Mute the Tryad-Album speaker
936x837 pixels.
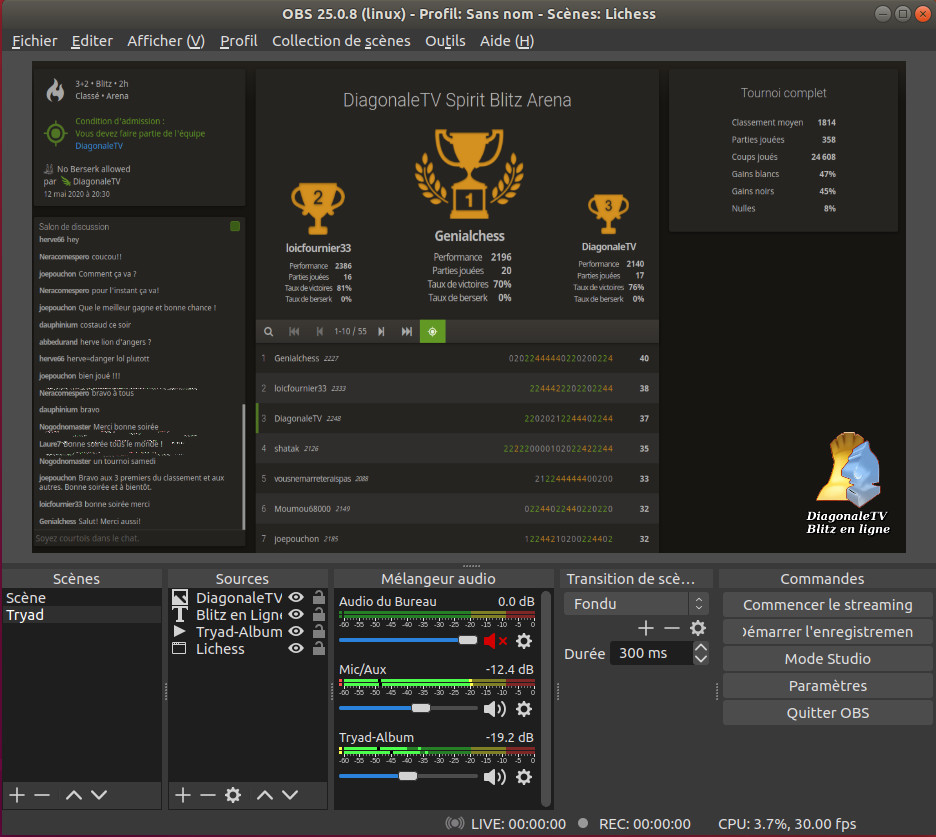[x=495, y=777]
